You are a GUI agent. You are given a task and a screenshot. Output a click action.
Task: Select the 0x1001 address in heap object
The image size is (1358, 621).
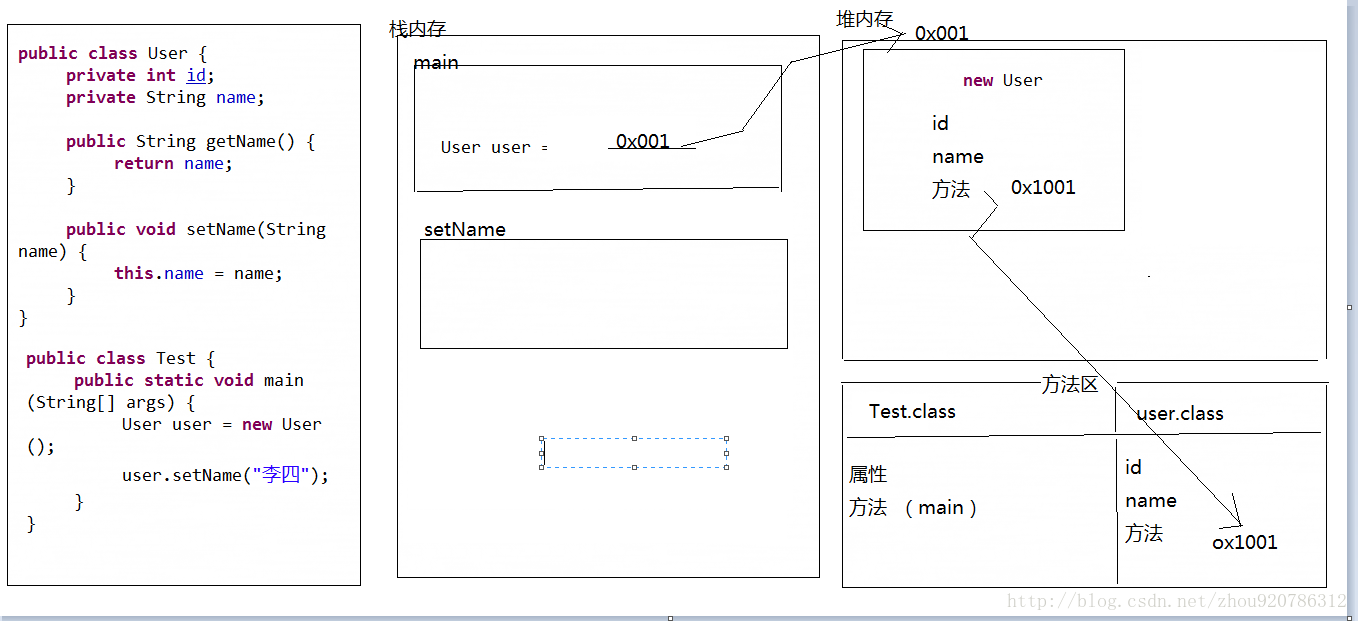pyautogui.click(x=1043, y=188)
